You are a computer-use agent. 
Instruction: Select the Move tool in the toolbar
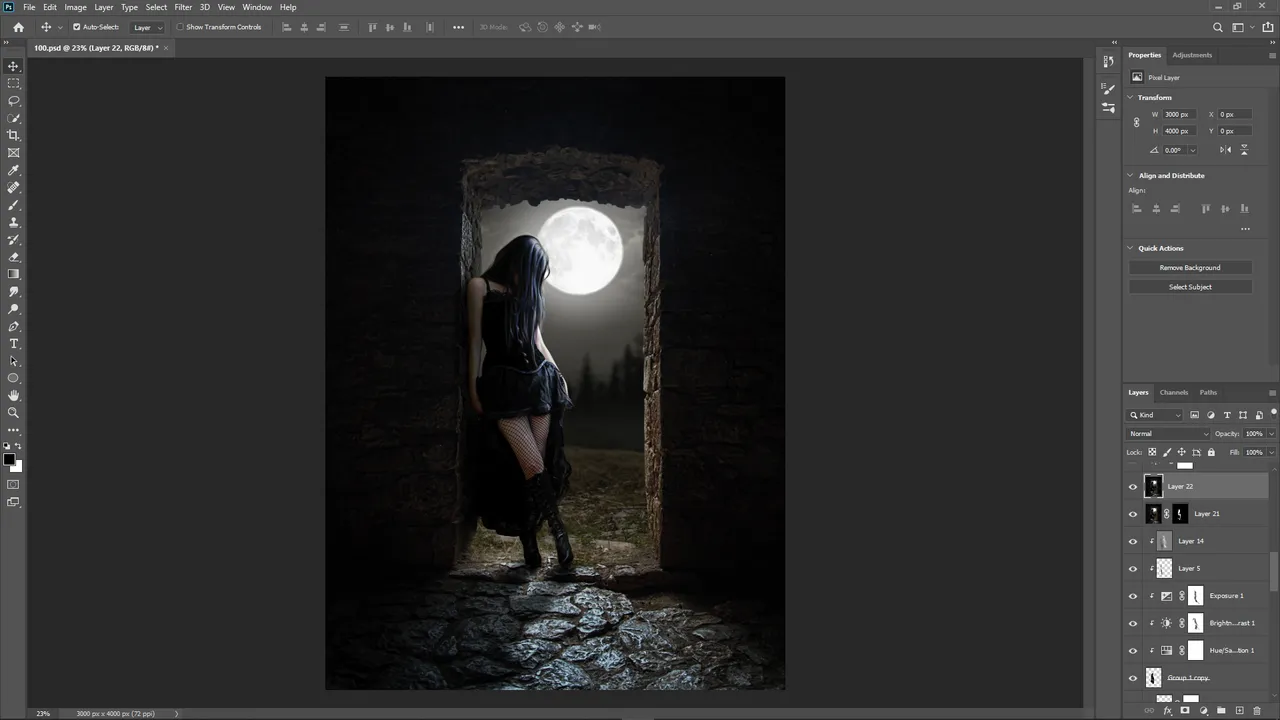click(x=13, y=66)
